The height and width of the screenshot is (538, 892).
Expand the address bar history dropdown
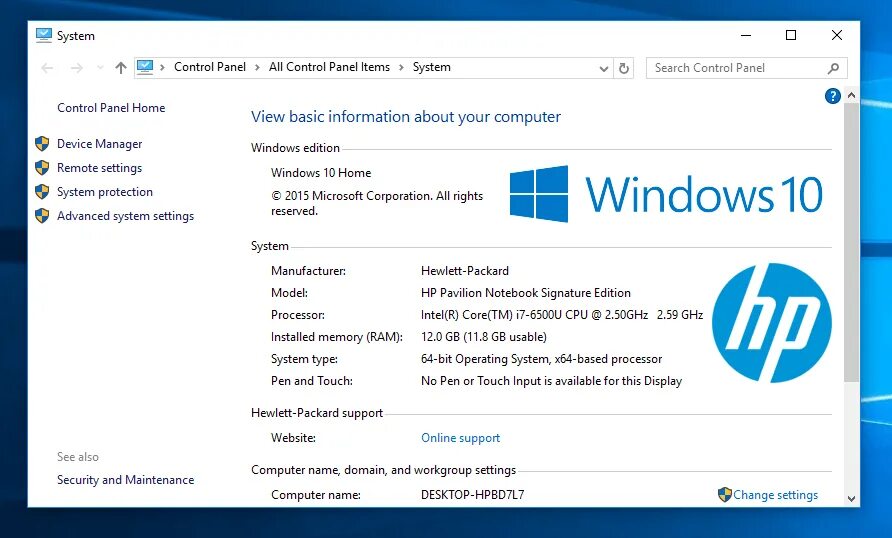pos(604,69)
